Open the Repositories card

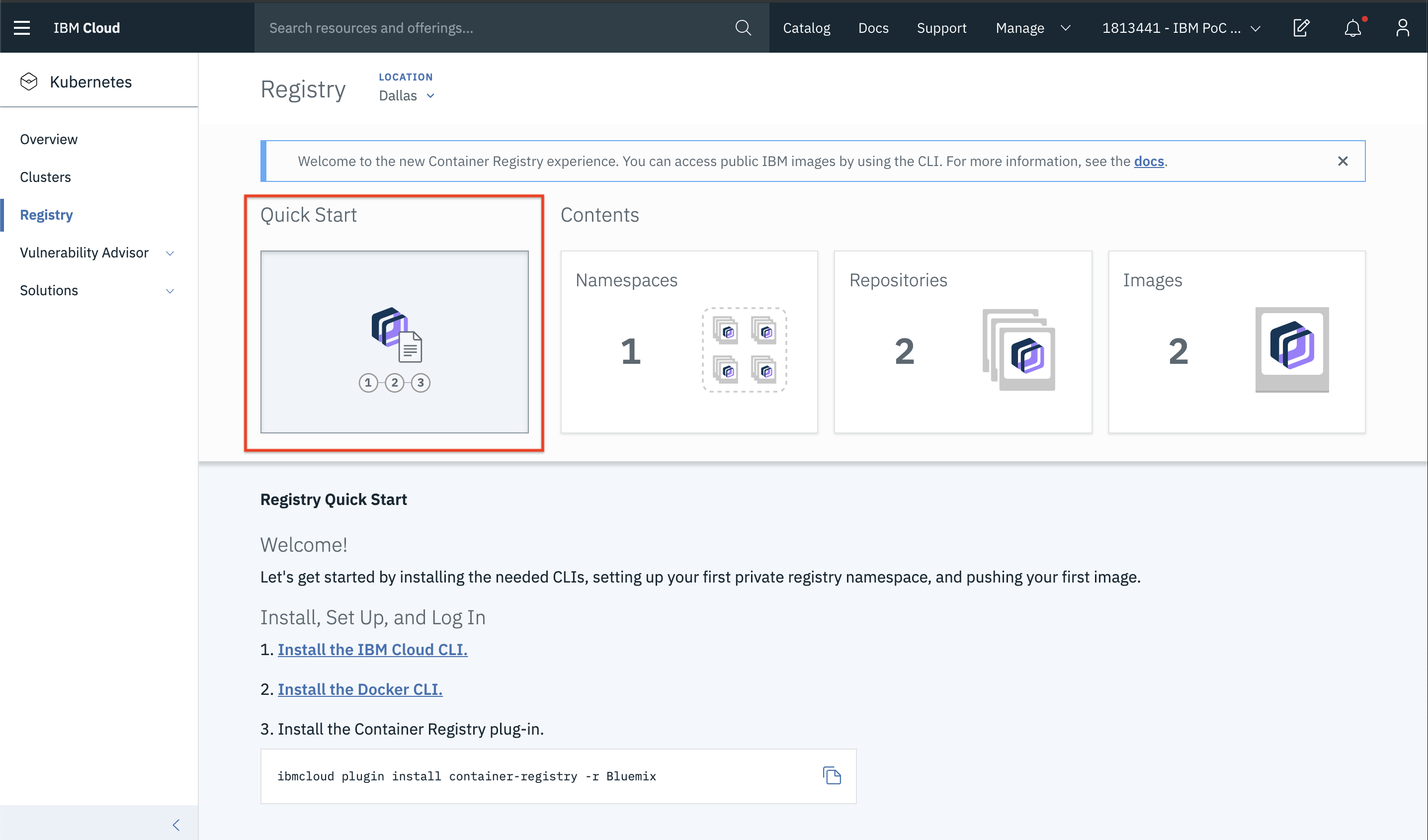point(963,342)
